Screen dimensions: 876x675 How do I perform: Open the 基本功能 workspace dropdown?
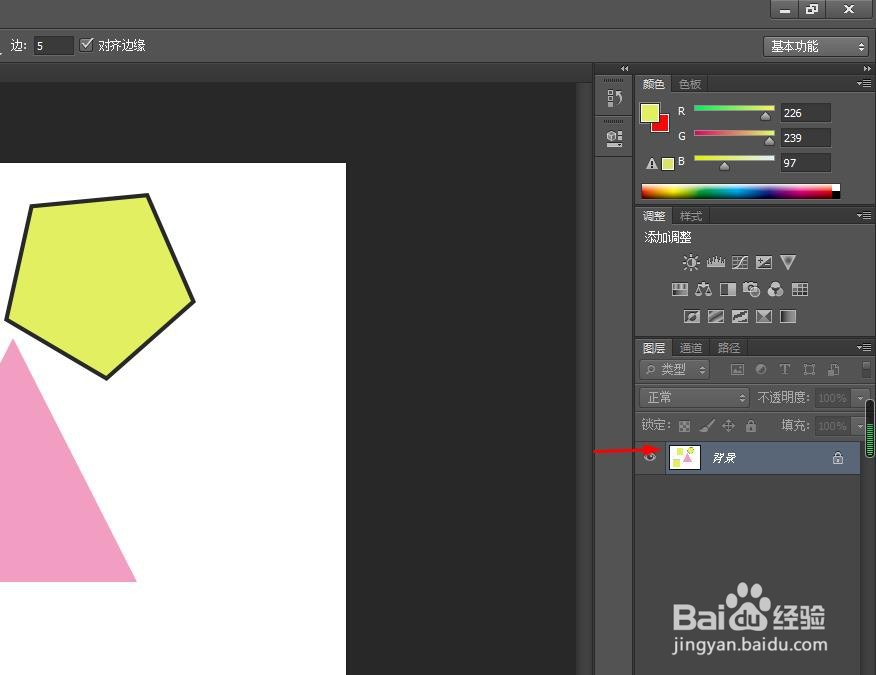coord(816,46)
